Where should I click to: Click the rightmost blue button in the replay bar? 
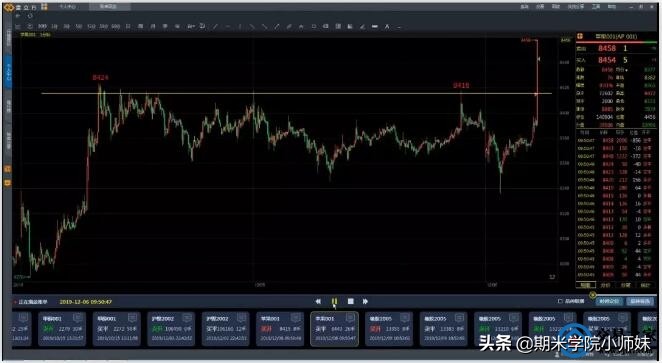640,301
